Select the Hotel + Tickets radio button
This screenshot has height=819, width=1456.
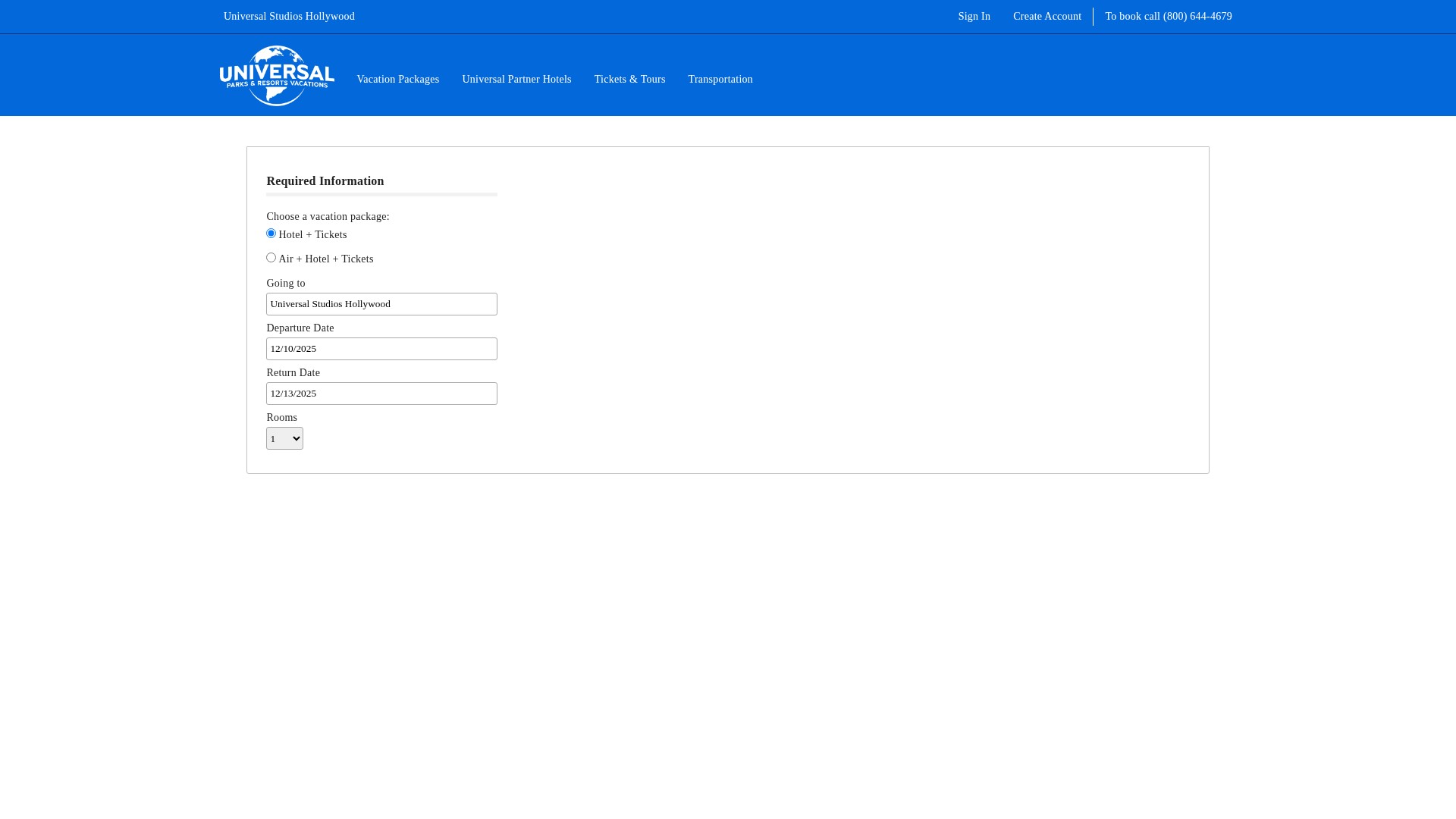[x=271, y=234]
